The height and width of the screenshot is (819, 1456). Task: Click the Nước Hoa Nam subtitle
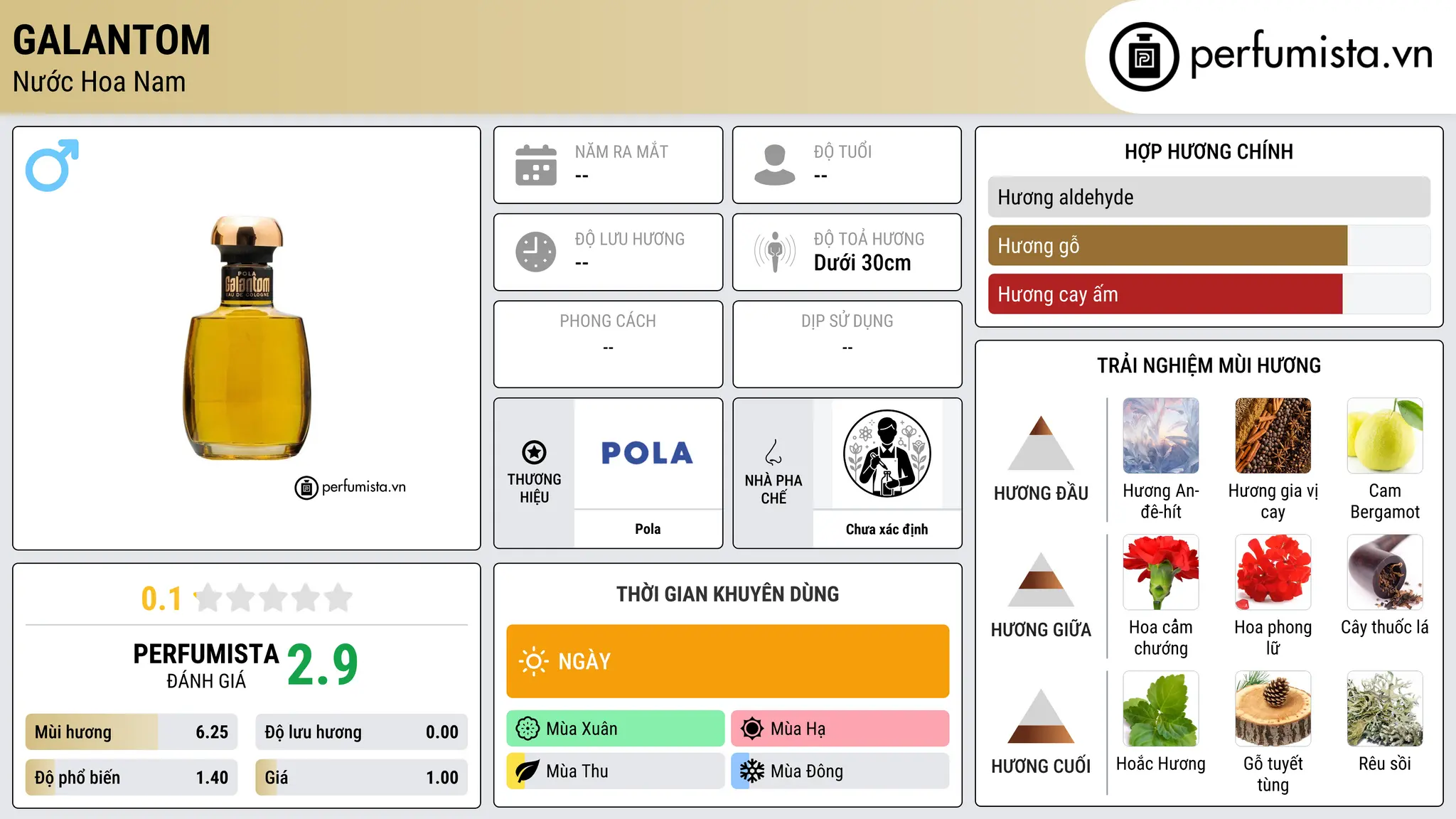point(99,82)
